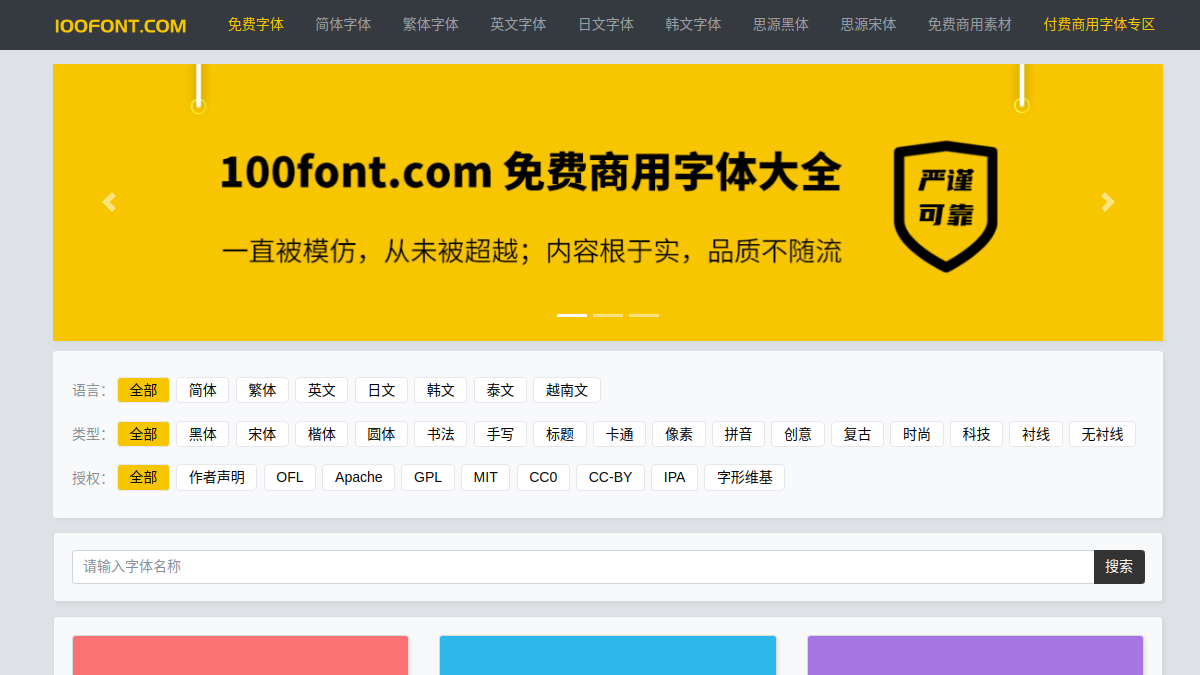Filter language by 英文
This screenshot has height=675, width=1200.
pos(322,390)
